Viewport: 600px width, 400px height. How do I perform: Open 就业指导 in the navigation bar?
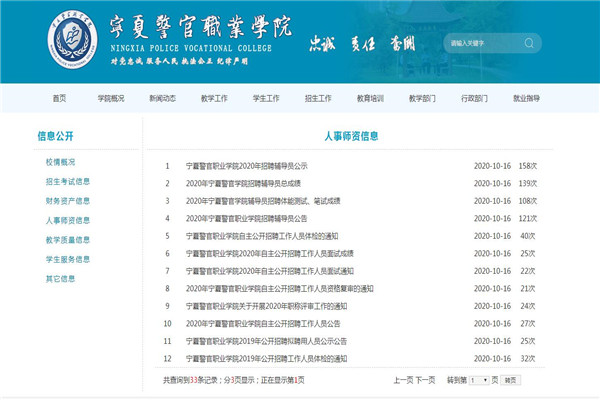[526, 98]
